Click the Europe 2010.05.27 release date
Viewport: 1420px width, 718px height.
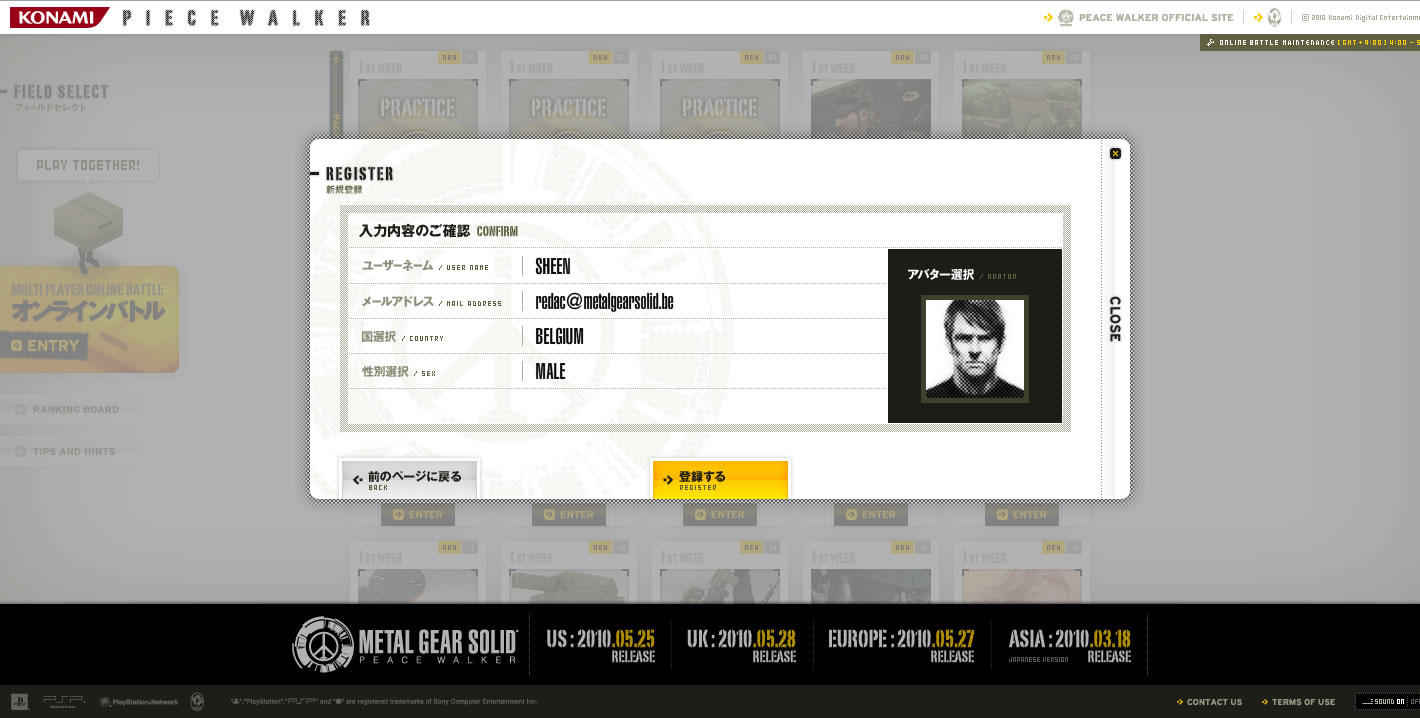point(901,646)
